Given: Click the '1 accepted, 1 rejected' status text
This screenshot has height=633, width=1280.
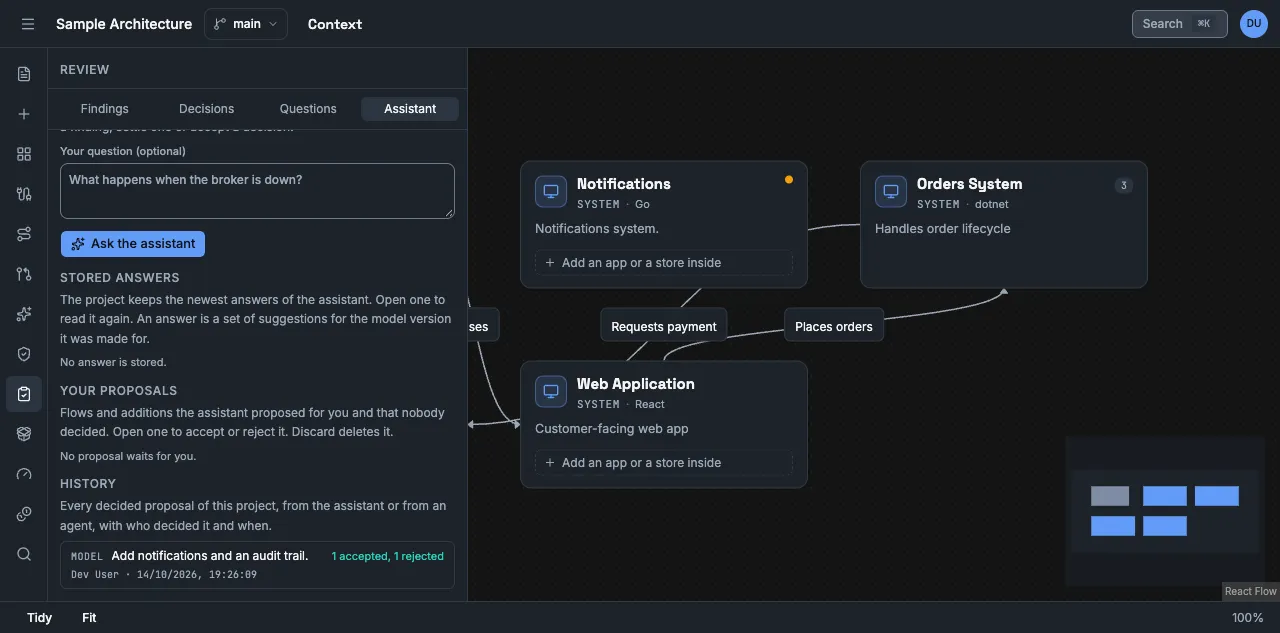Looking at the screenshot, I should click(388, 556).
